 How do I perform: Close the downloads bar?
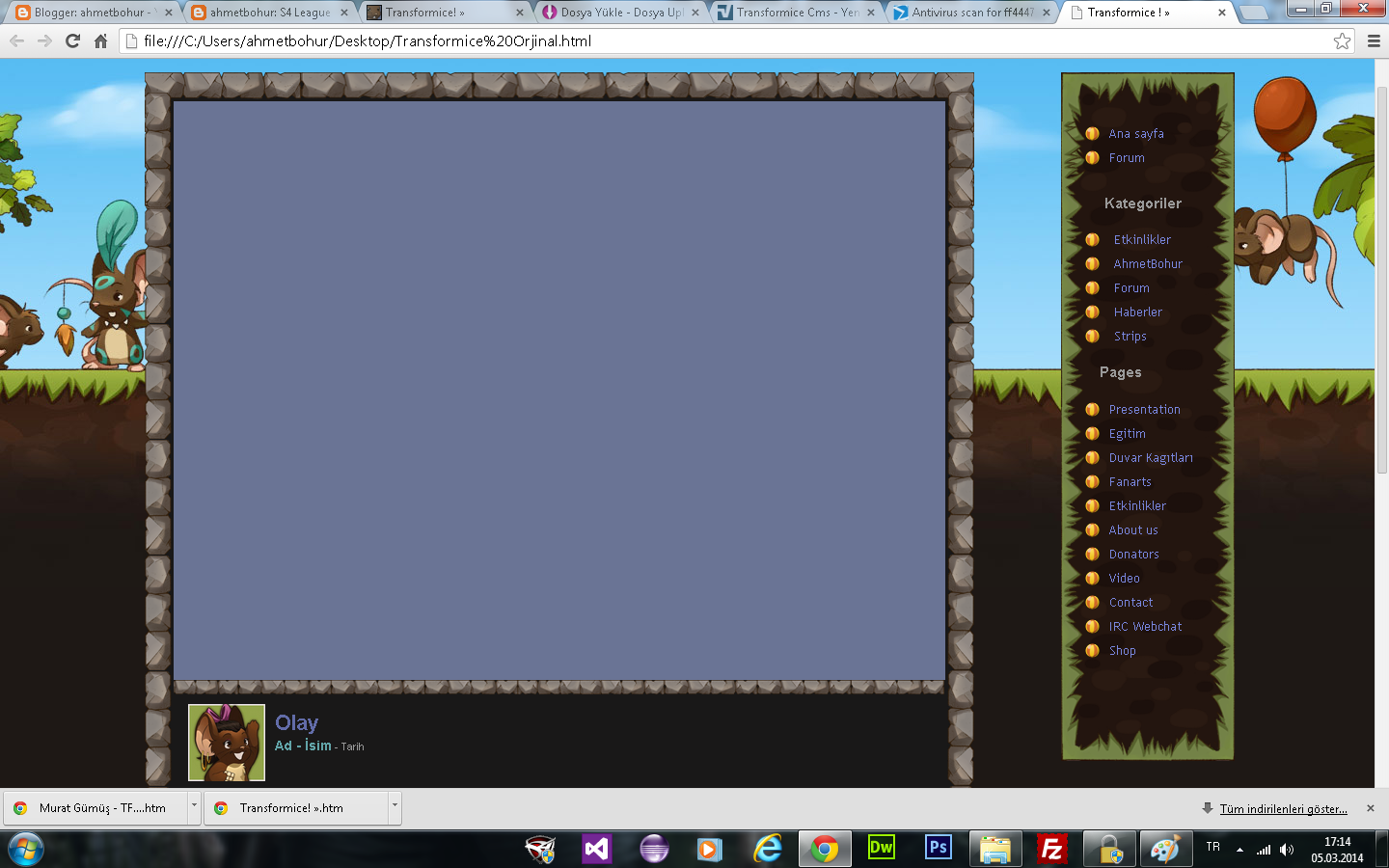click(x=1371, y=808)
